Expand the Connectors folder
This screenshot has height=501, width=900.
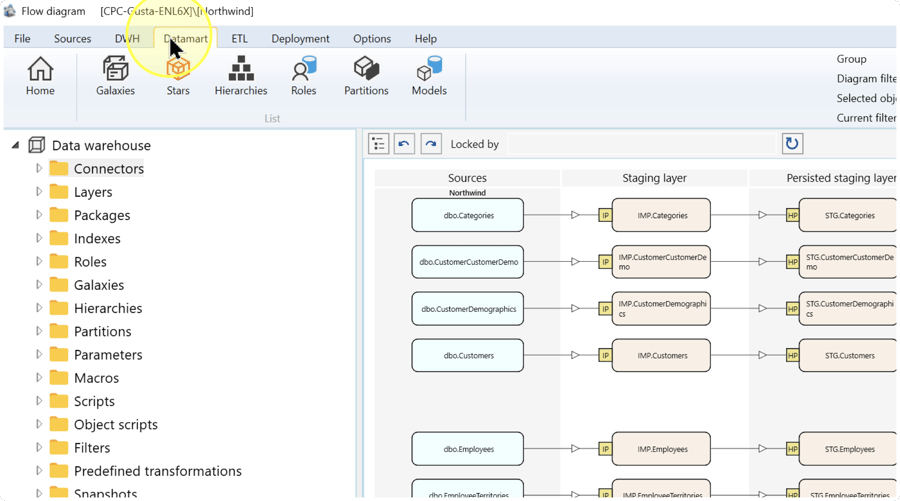tap(38, 168)
